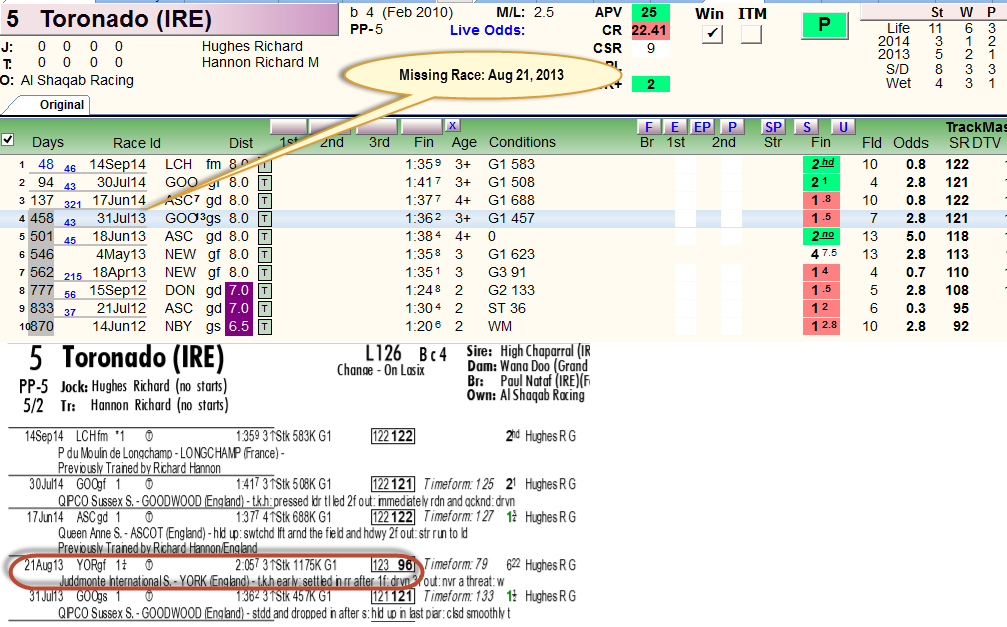1007x627 pixels.
Task: Enable the ITM checkbox
Action: click(751, 34)
